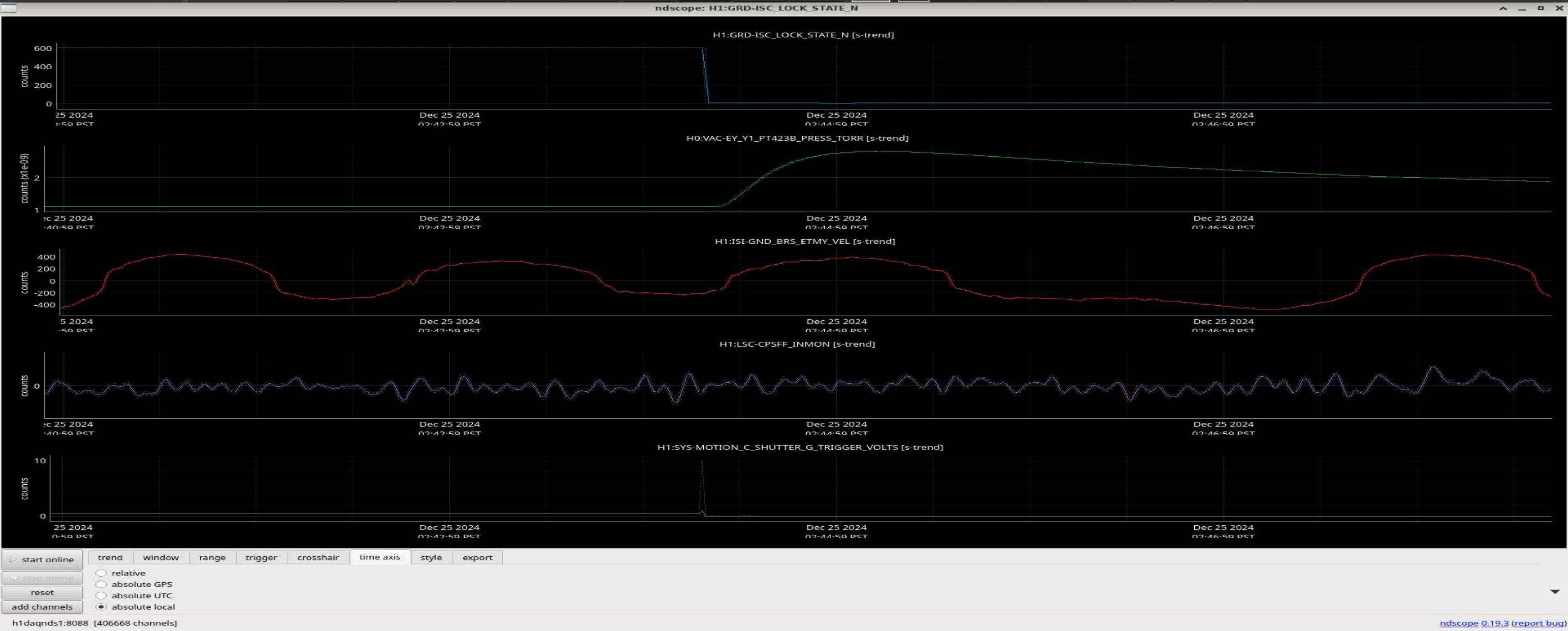The height and width of the screenshot is (631, 1568).
Task: Click the H1:ISI-GND_BRS_ETMY_VEL plot title
Action: tap(805, 241)
